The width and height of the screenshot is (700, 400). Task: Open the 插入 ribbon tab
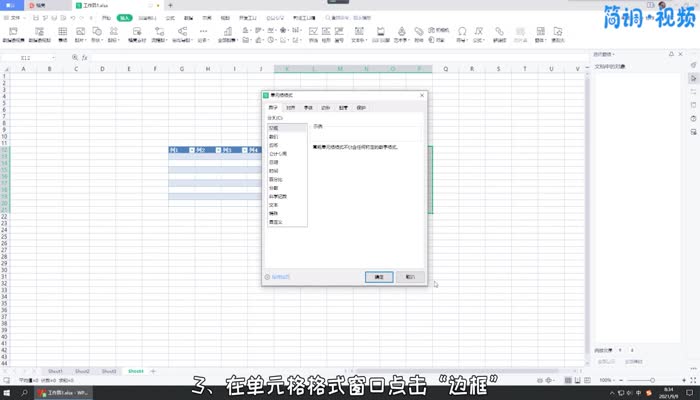click(x=124, y=18)
